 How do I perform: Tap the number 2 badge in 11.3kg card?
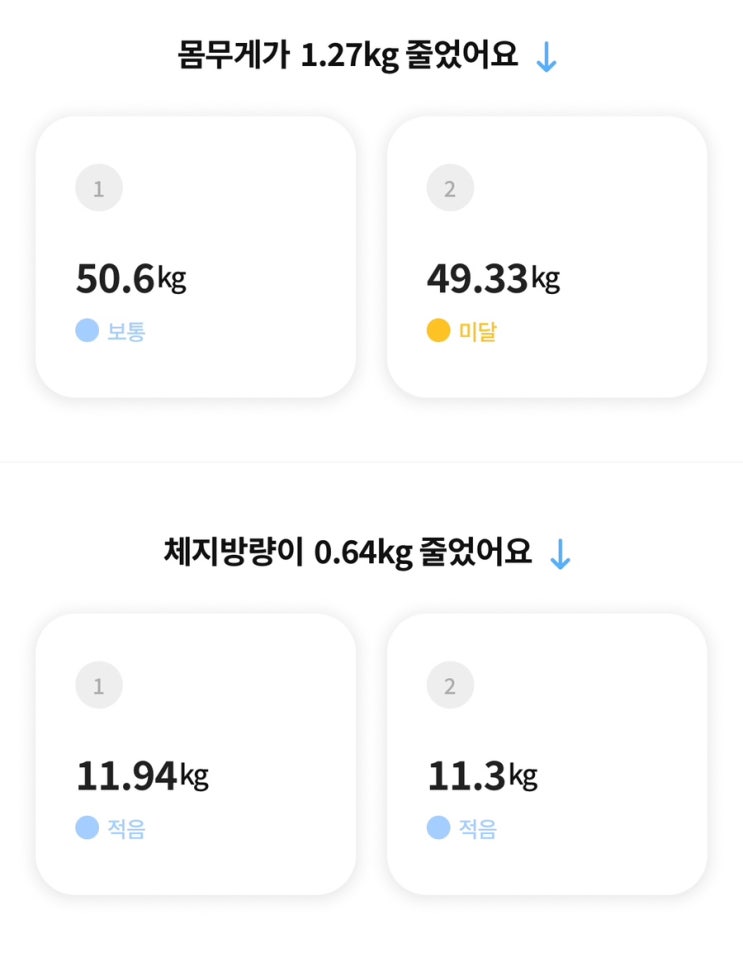[x=450, y=686]
